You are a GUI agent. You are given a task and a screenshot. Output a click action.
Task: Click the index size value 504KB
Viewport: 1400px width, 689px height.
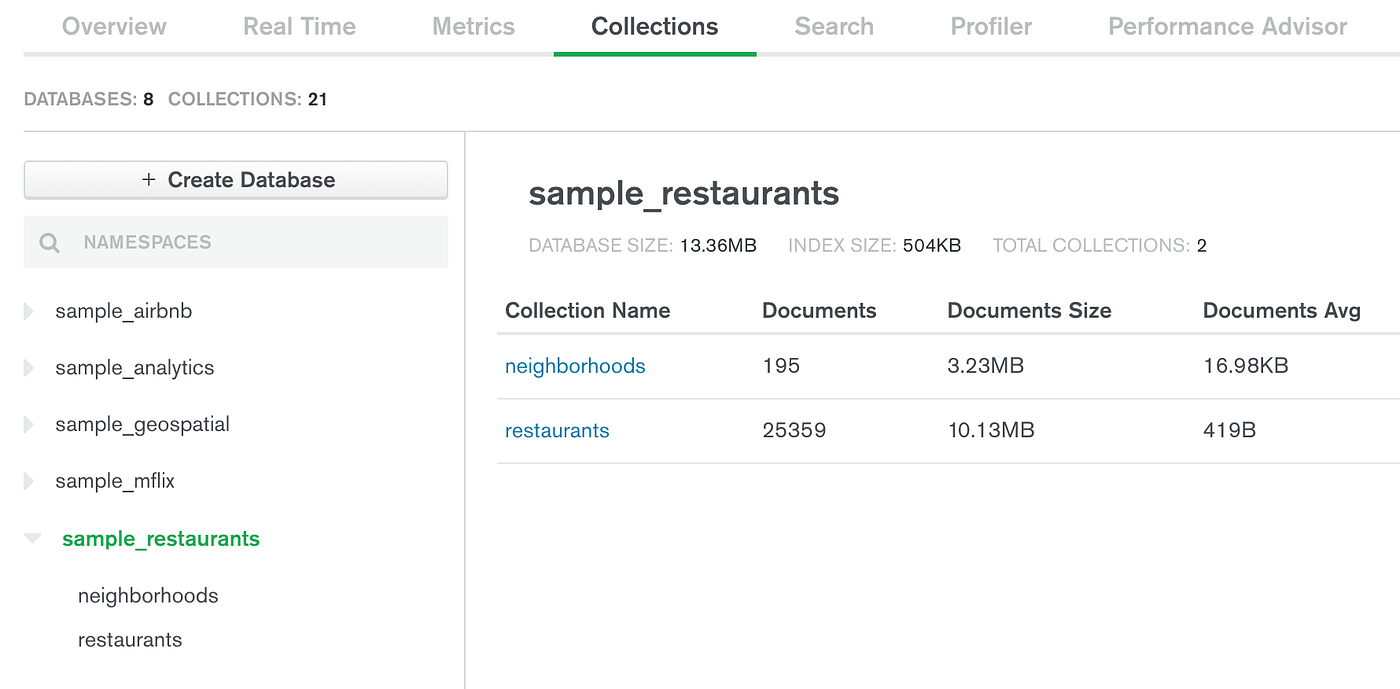(932, 245)
